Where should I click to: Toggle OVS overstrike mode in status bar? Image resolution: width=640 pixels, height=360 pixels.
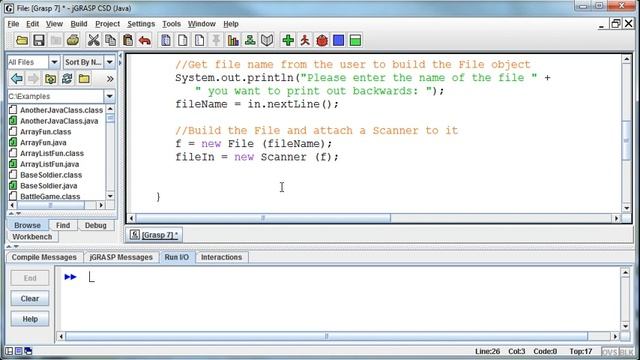[x=609, y=351]
